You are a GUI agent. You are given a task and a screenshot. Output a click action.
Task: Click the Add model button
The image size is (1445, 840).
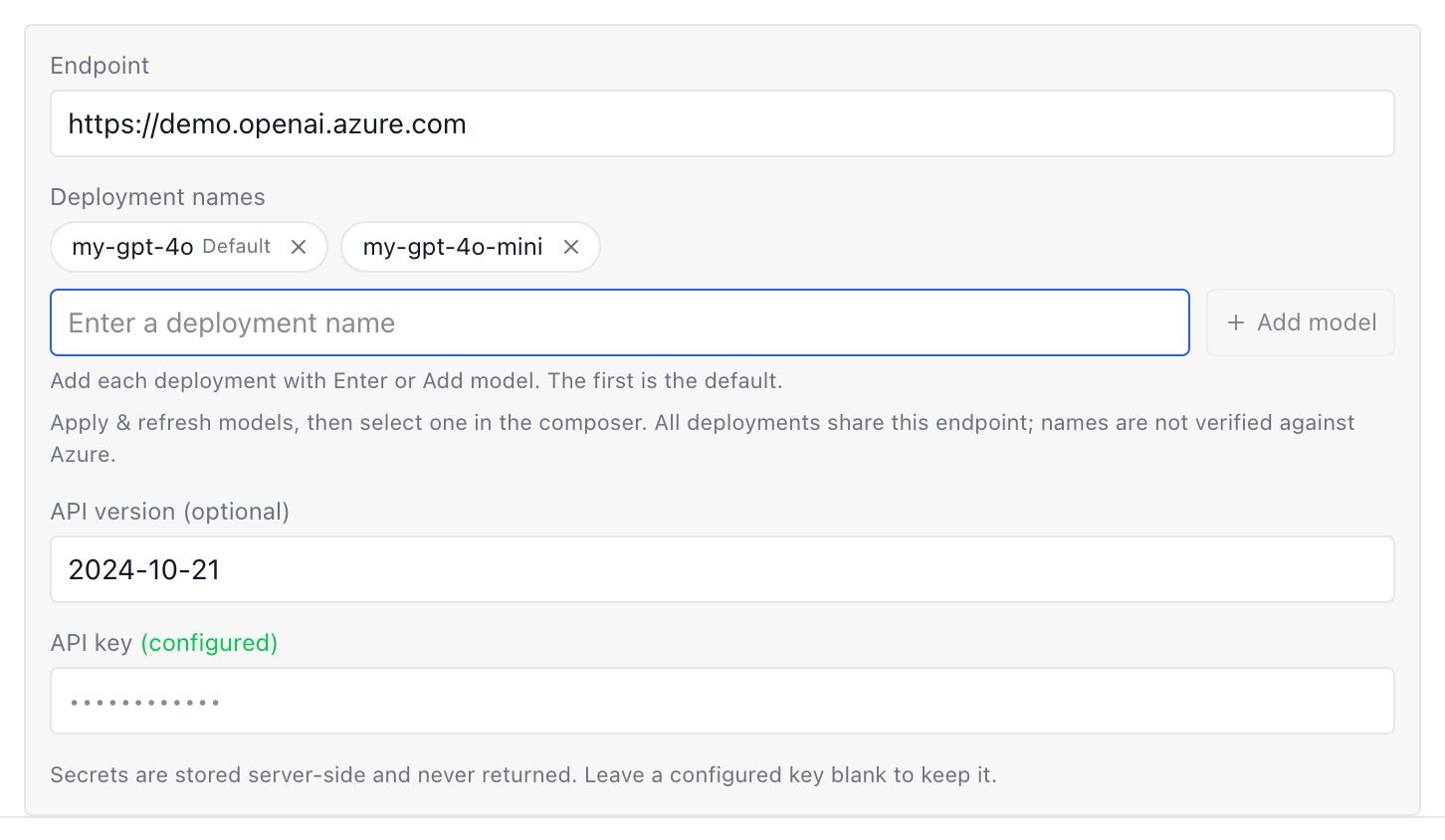1301,322
